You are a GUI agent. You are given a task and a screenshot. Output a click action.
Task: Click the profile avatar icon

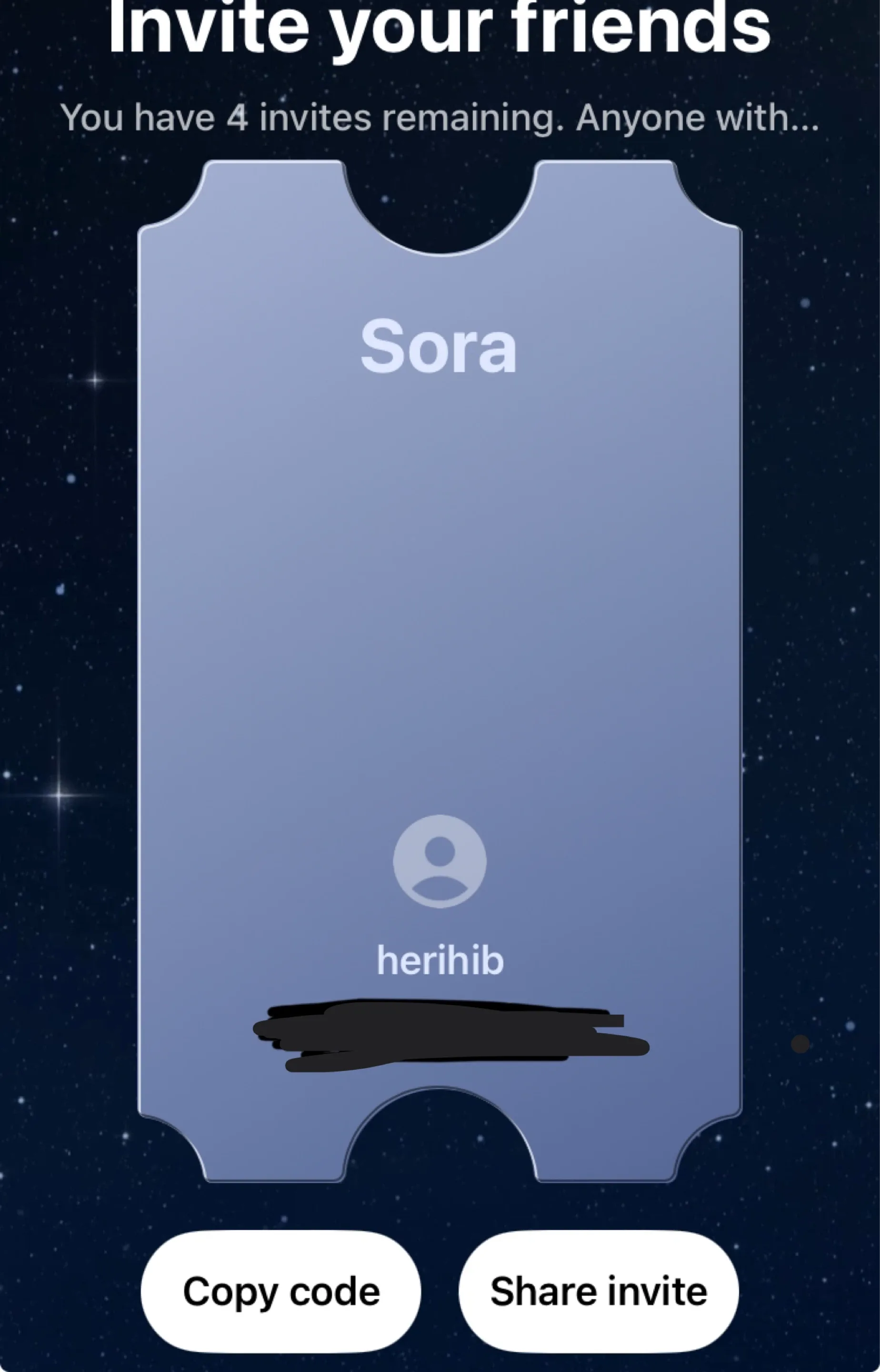coord(440,861)
